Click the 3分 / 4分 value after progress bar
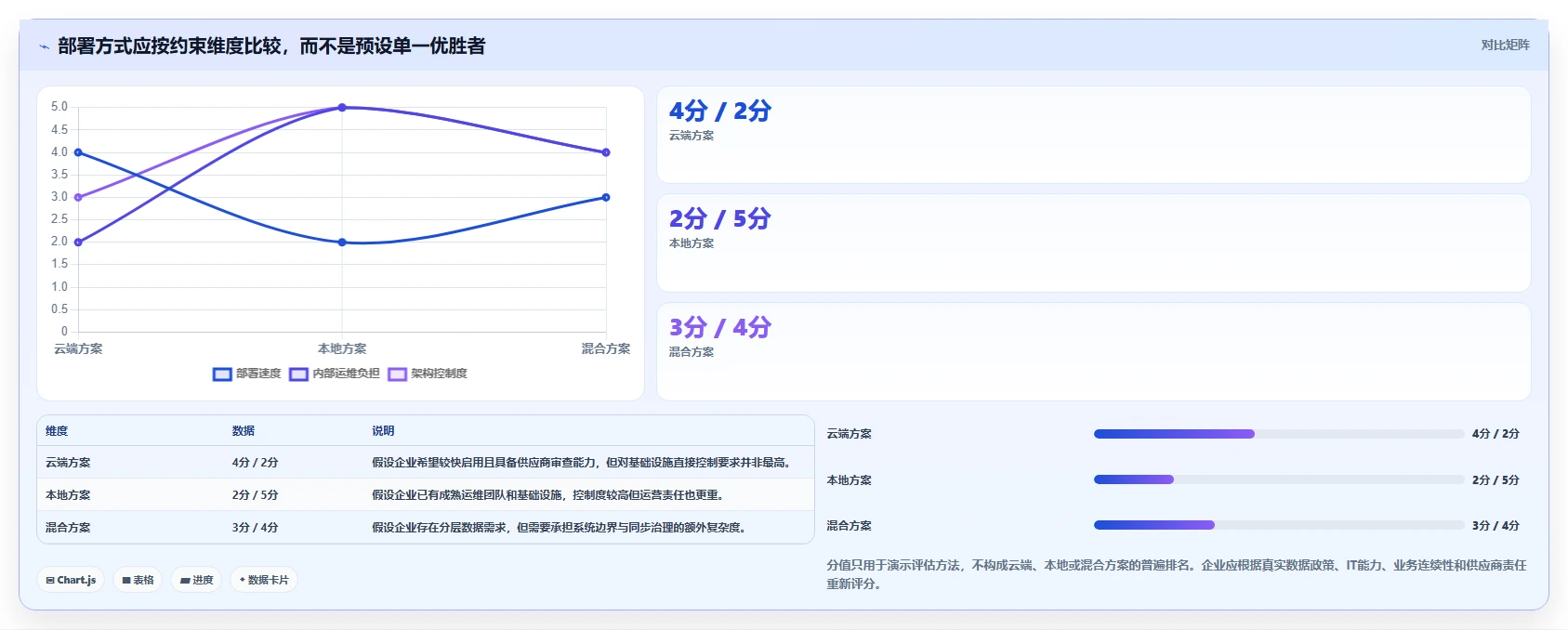Image resolution: width=1568 pixels, height=630 pixels. 1496,526
